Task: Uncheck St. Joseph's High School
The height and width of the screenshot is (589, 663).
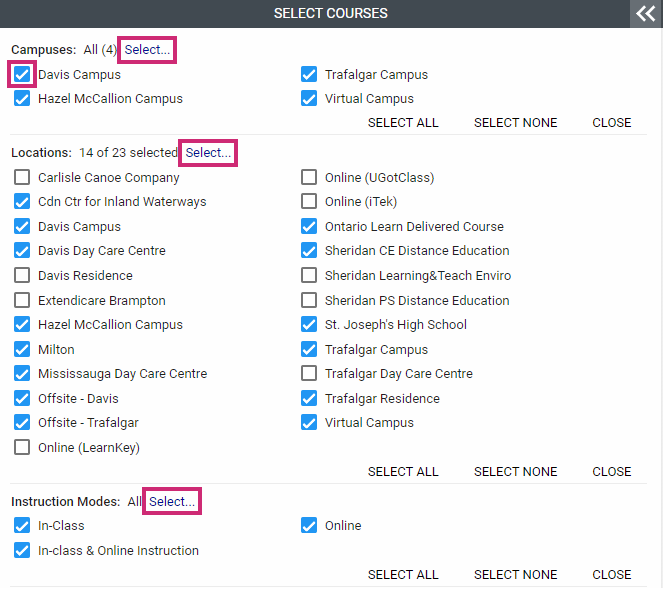Action: [309, 325]
